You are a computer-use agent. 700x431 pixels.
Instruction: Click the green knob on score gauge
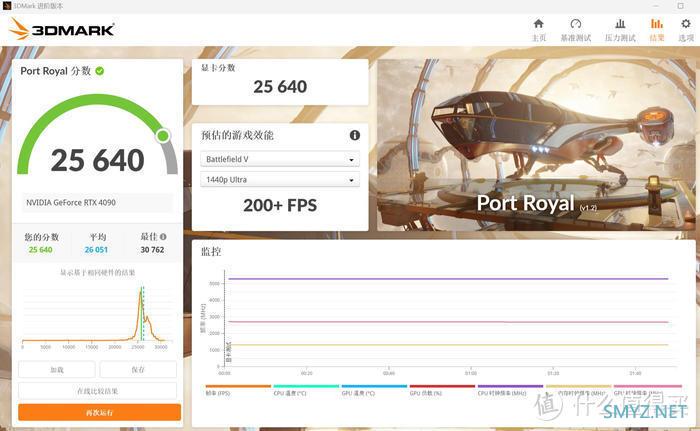(x=163, y=135)
